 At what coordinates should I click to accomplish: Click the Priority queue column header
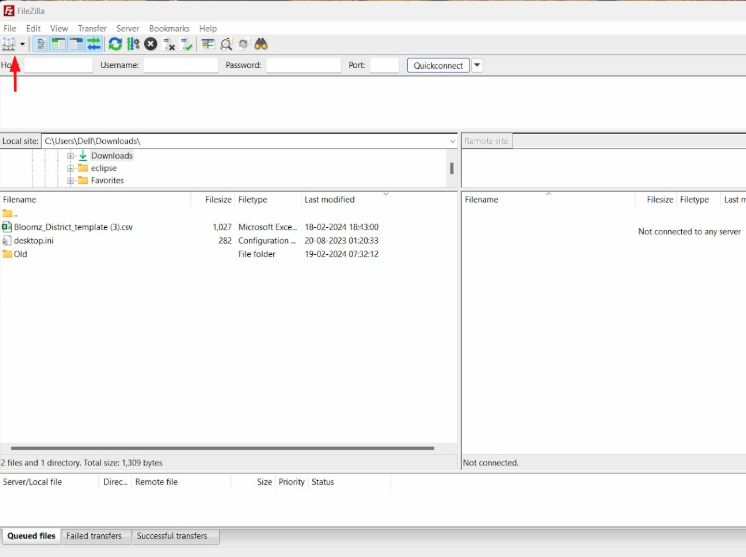pos(292,482)
